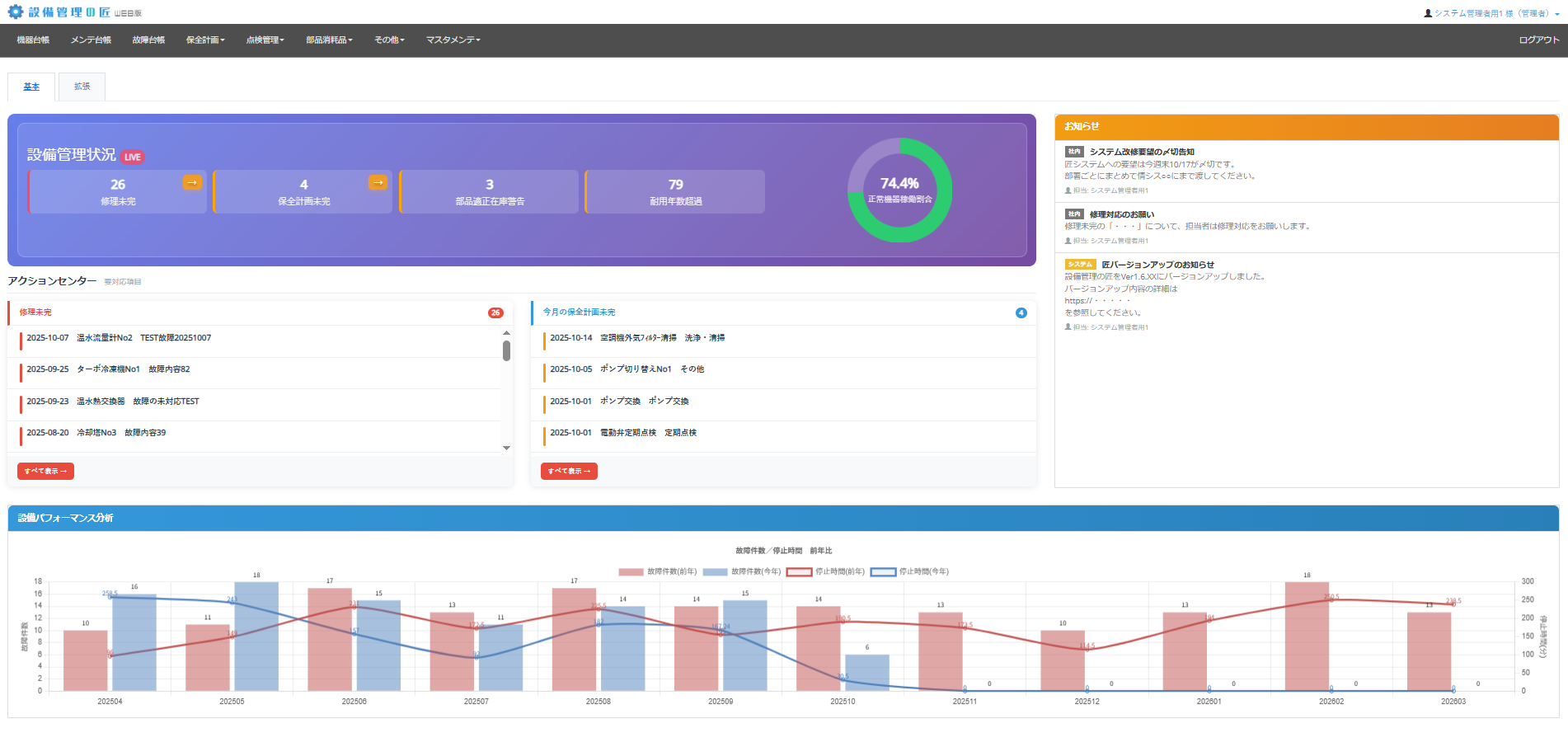Viewport: 1568px width, 733px height.
Task: Hide the 故障件数(今年) chart series
Action: [742, 571]
